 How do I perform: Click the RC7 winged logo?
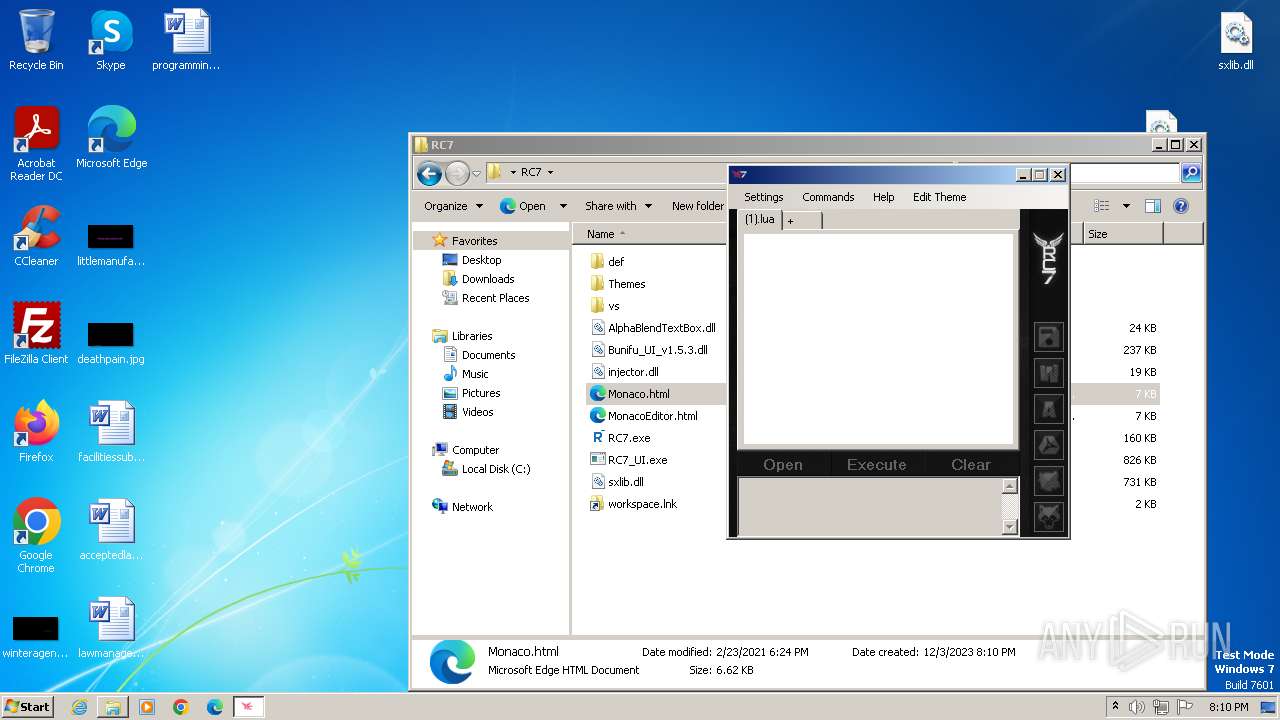[x=1048, y=258]
